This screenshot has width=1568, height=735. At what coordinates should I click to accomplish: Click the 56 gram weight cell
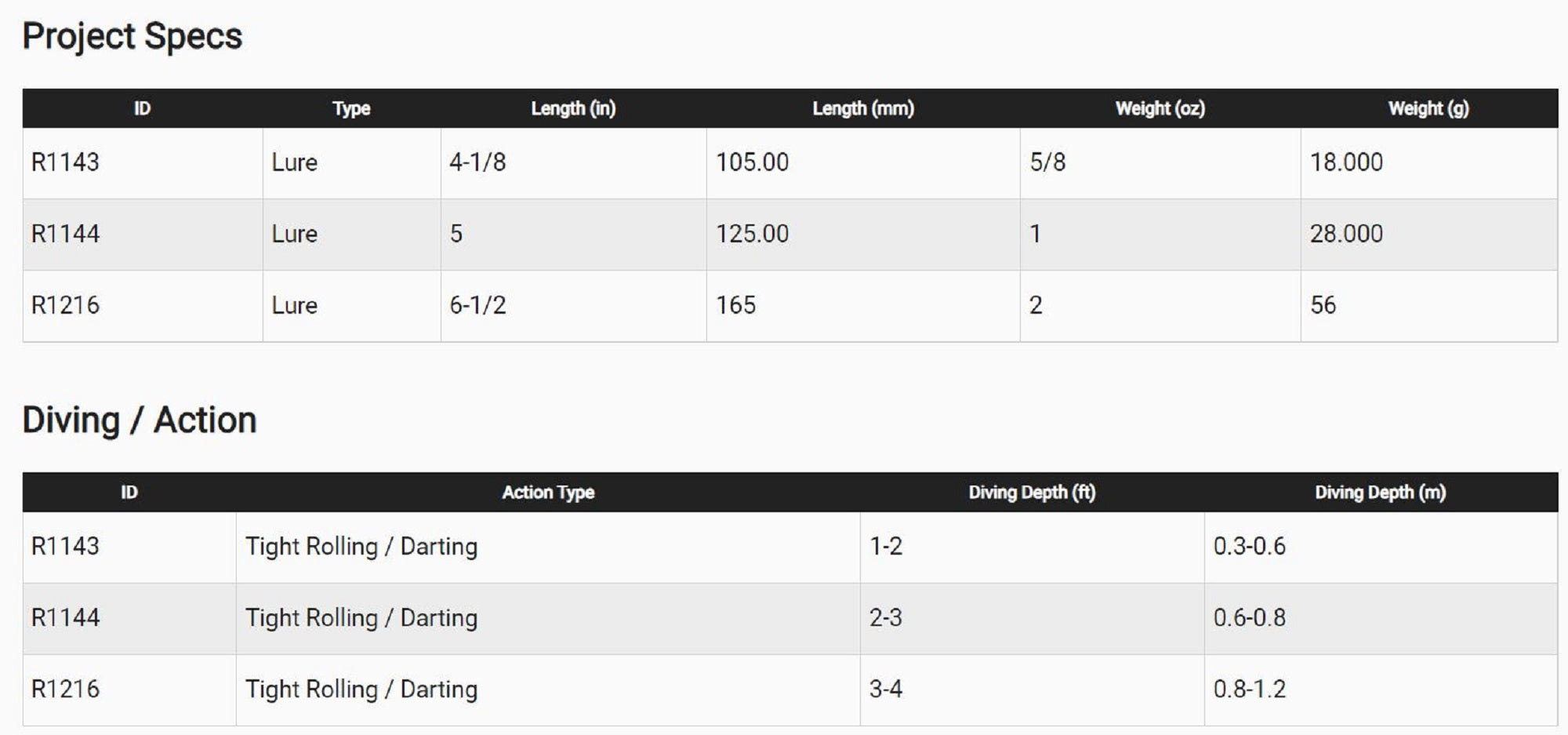click(x=1323, y=305)
